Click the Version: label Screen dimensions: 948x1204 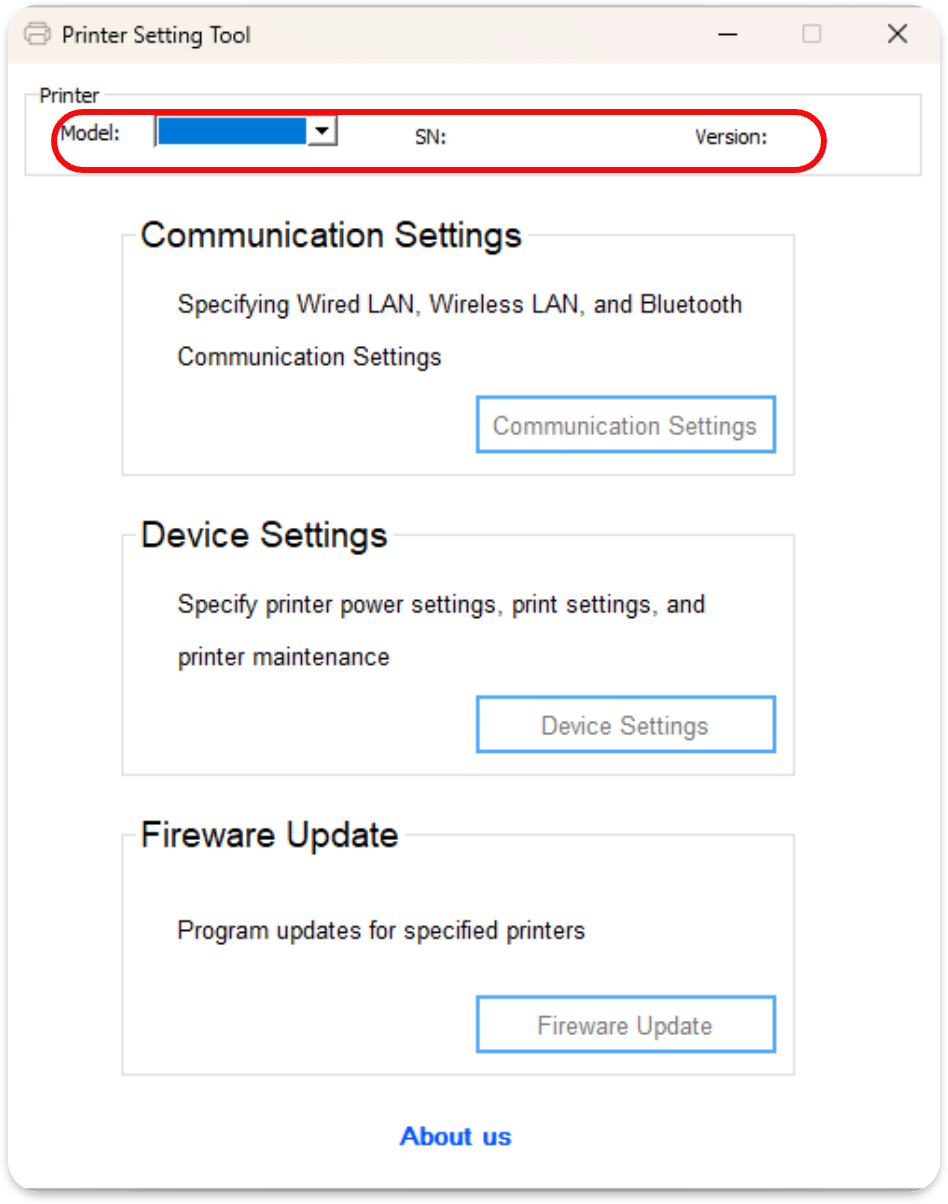pos(731,137)
